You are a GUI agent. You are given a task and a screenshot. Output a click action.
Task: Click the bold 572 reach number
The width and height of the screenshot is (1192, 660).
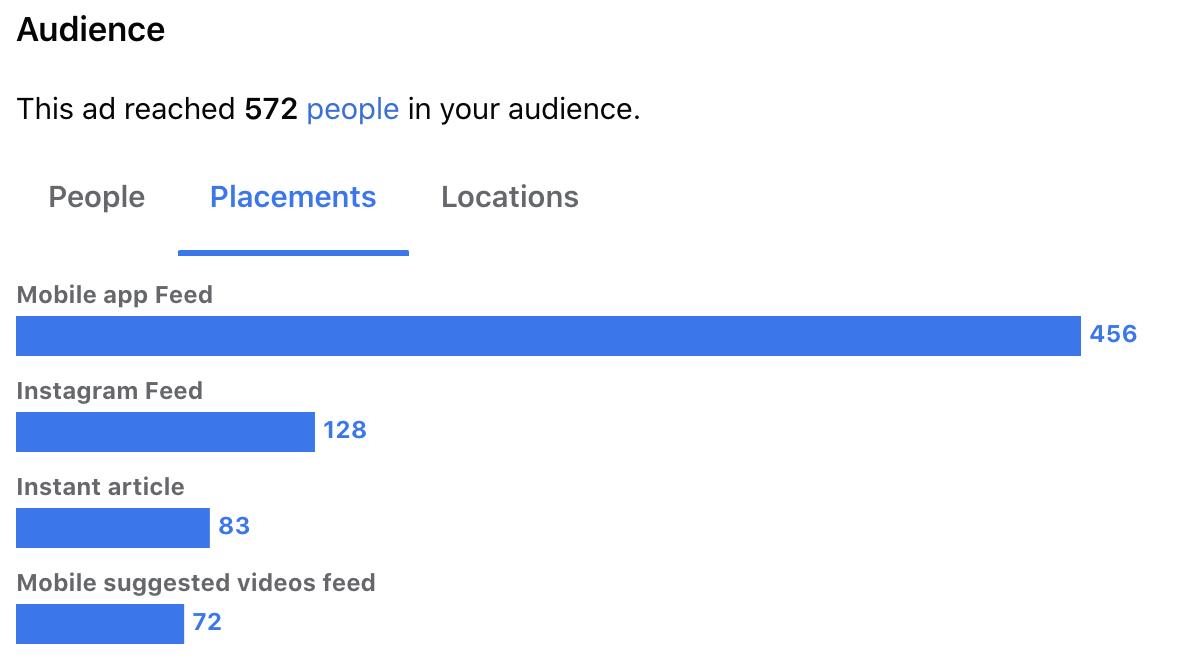coord(271,109)
